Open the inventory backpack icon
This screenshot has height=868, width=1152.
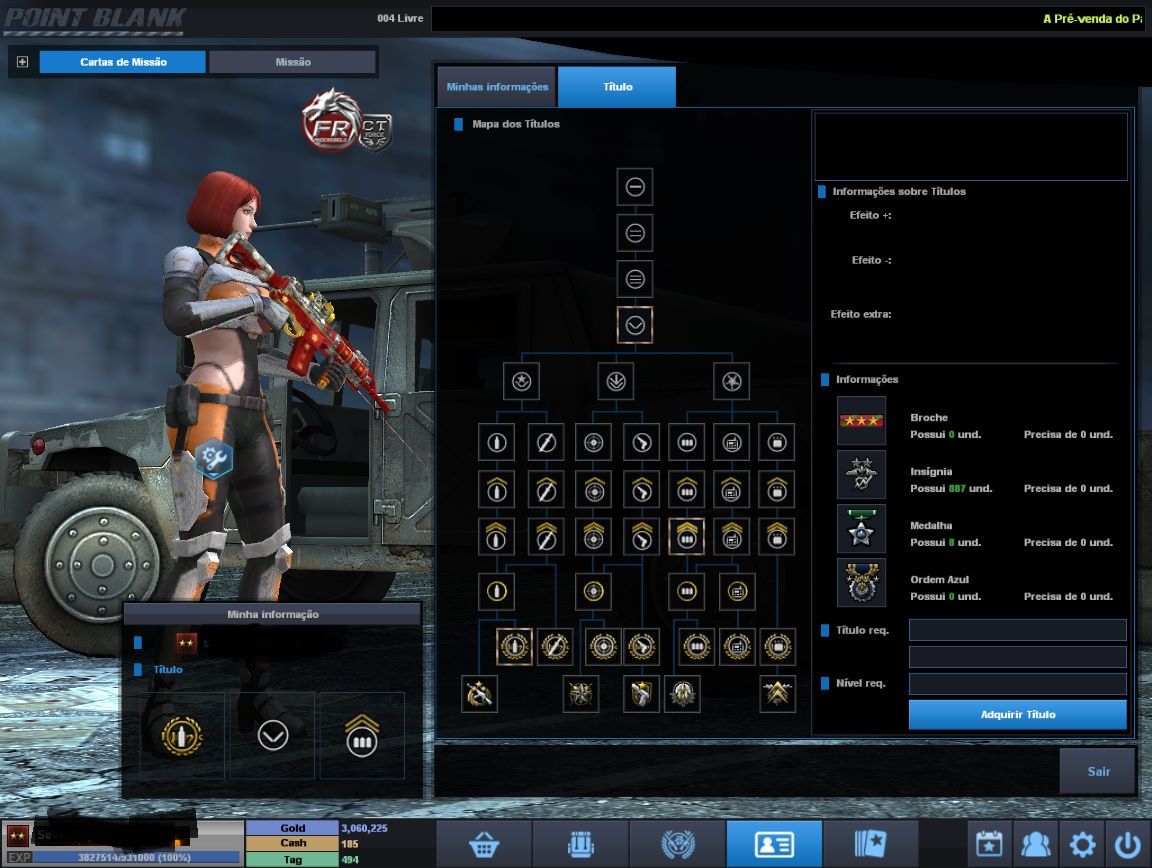click(580, 844)
